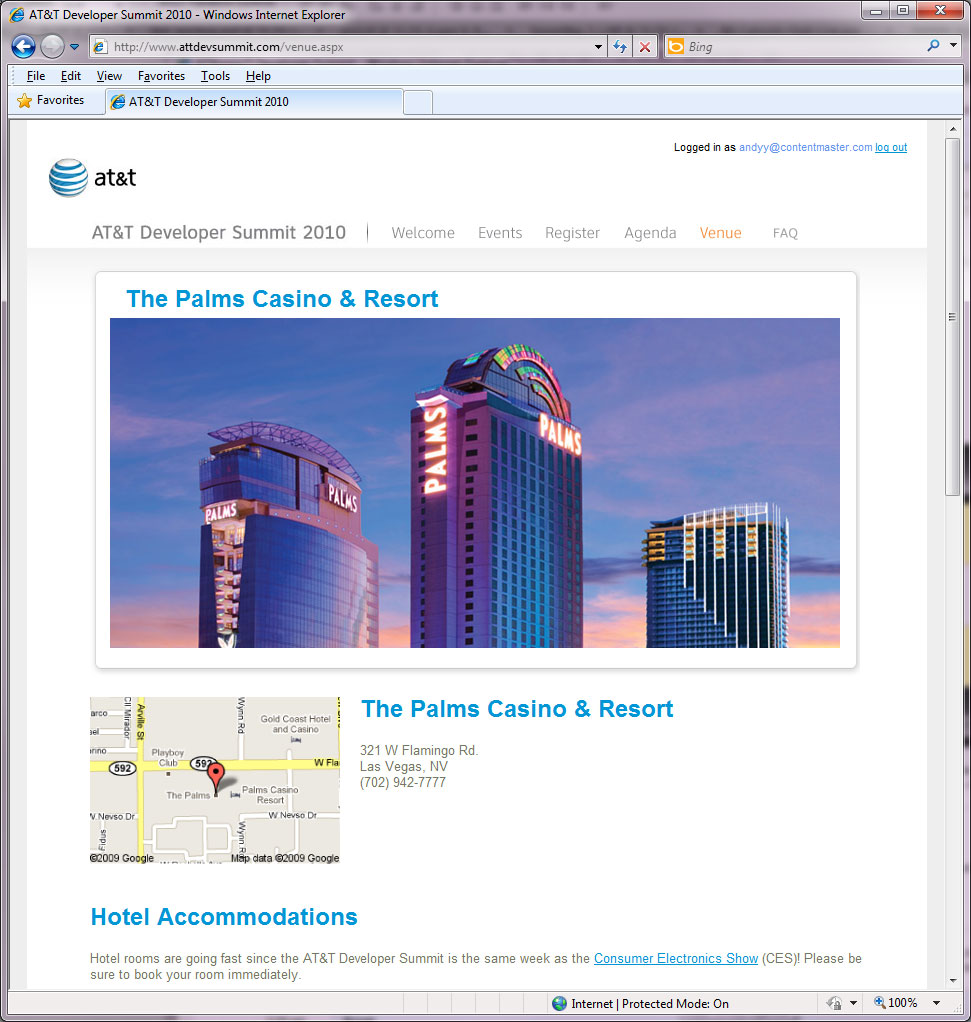Viewport: 971px width, 1022px height.
Task: Click the AT&T globe logo
Action: click(68, 177)
